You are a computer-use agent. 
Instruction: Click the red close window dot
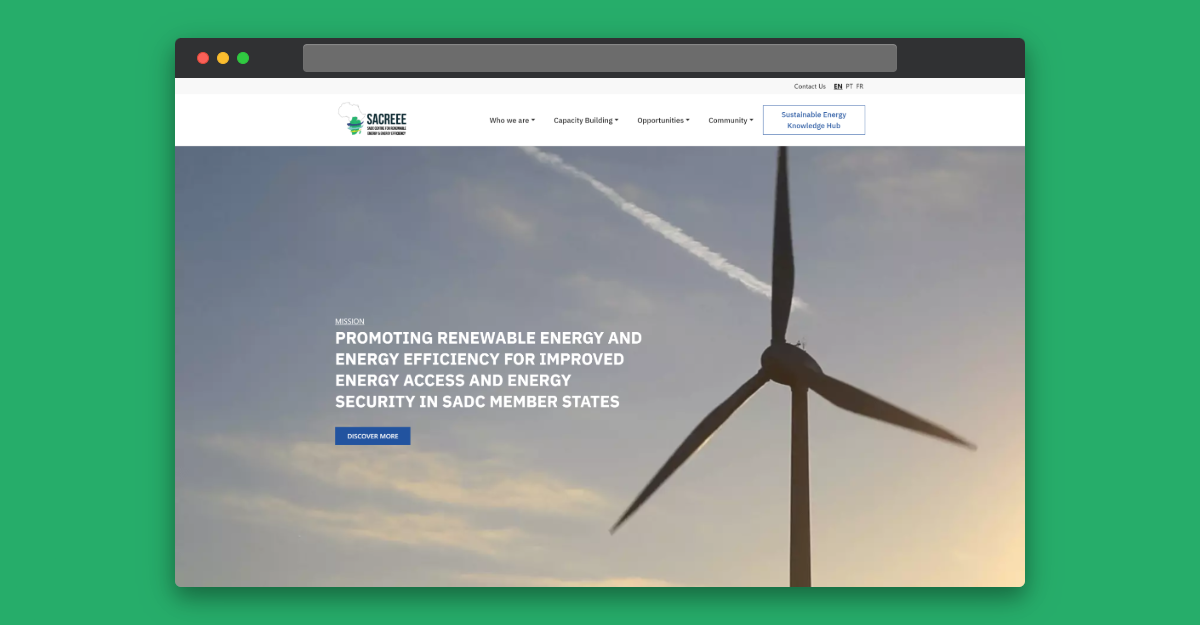[203, 58]
